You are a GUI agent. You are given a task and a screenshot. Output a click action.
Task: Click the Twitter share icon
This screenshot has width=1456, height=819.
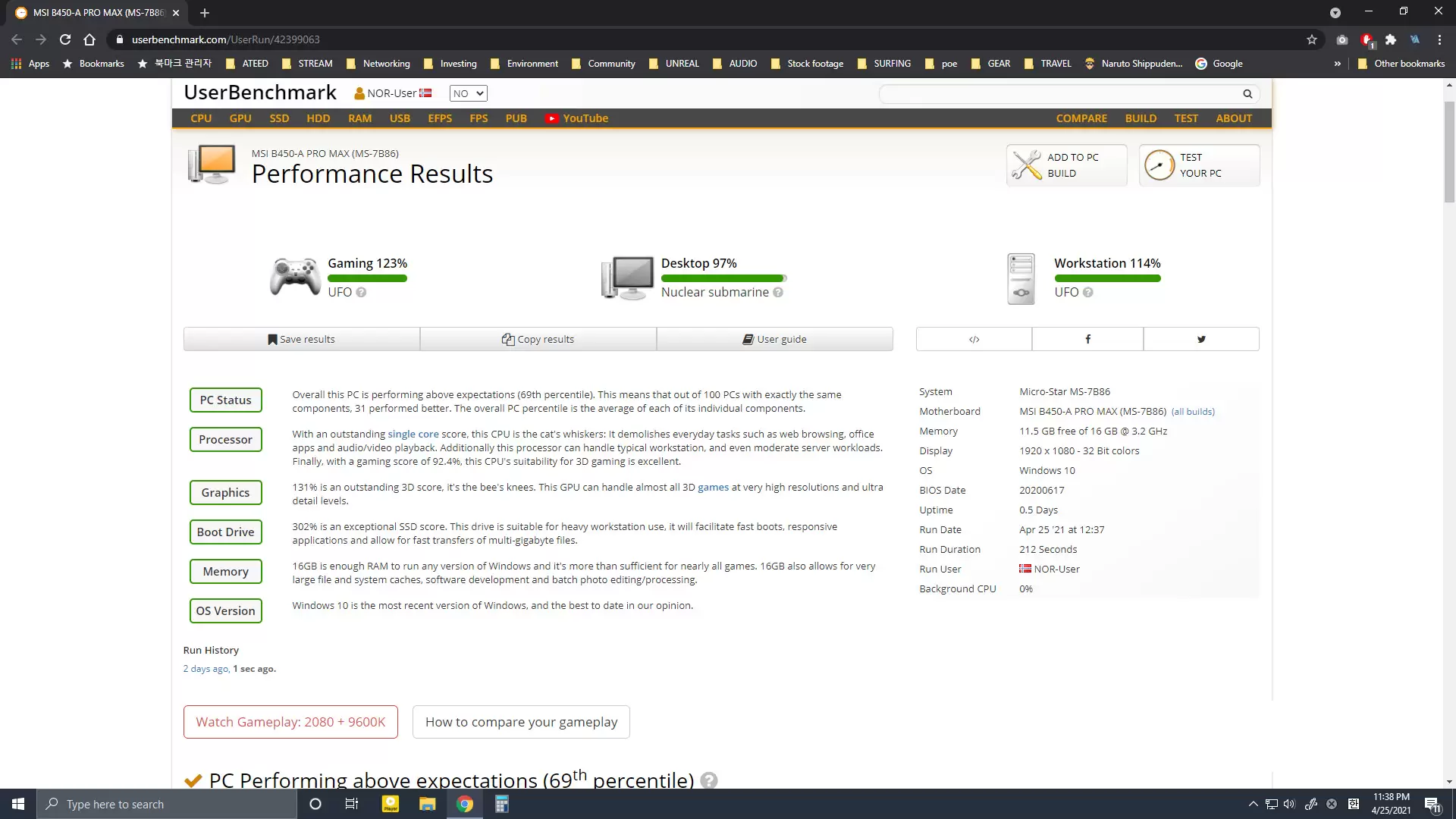coord(1201,339)
